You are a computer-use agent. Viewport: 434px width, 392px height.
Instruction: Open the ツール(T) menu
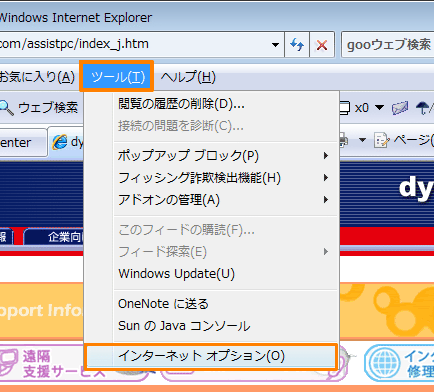pos(117,76)
